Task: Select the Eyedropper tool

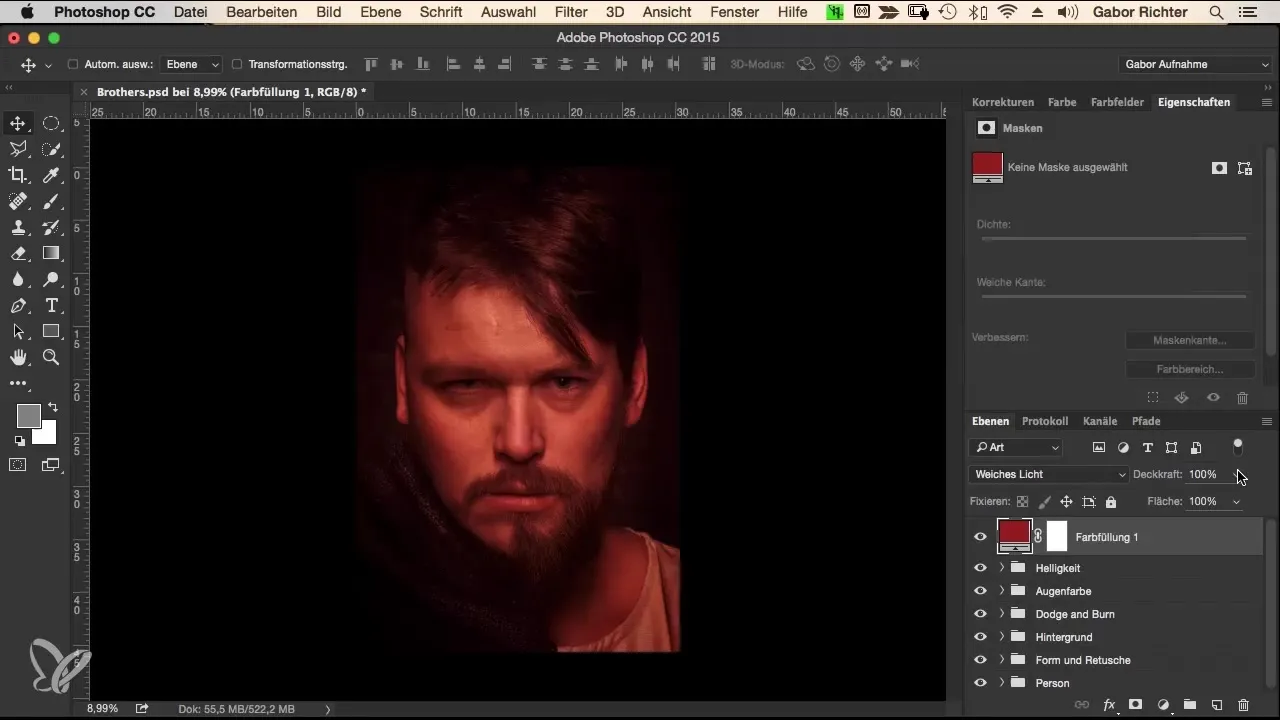Action: click(51, 176)
